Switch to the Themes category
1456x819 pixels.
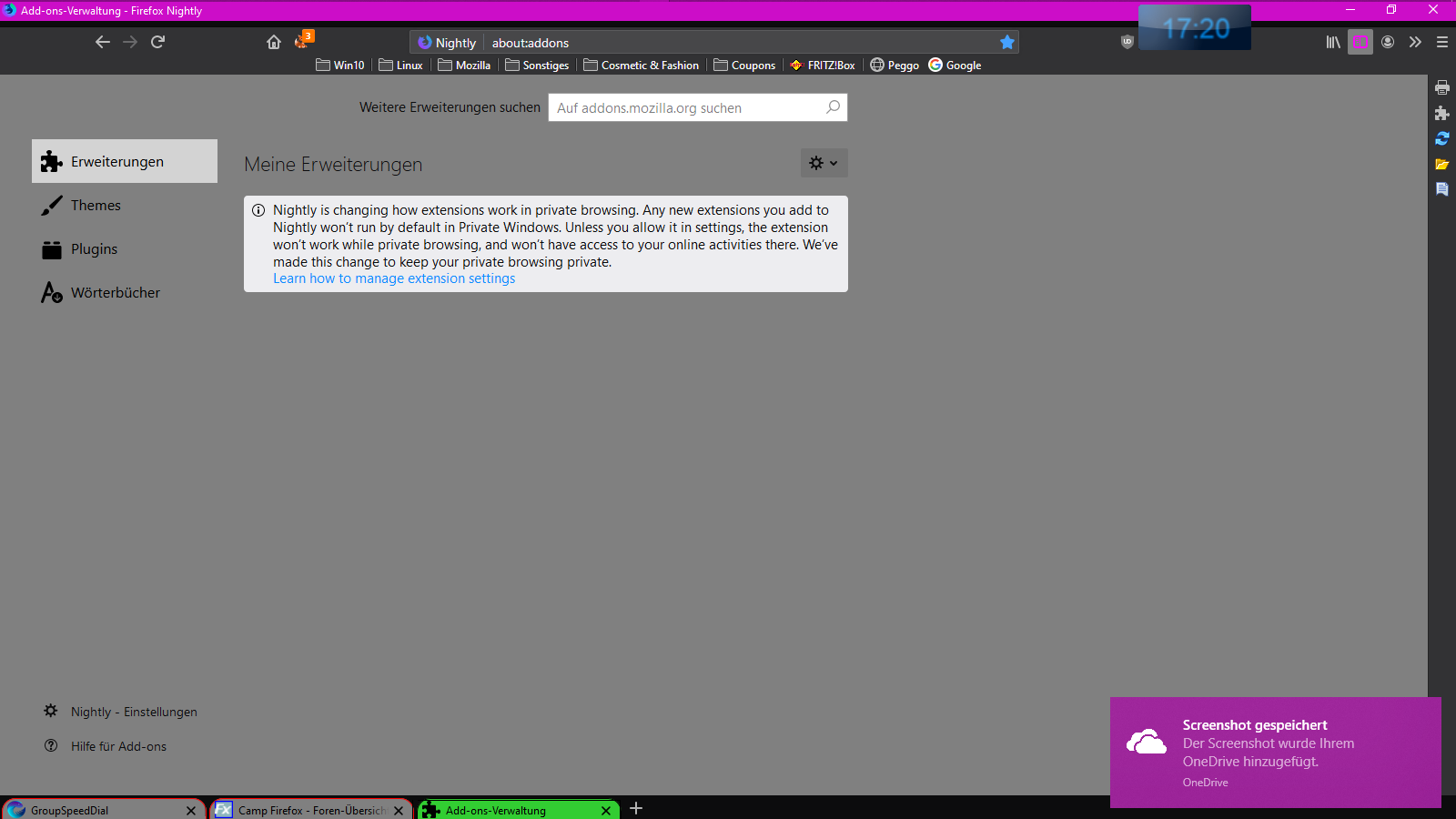point(125,205)
